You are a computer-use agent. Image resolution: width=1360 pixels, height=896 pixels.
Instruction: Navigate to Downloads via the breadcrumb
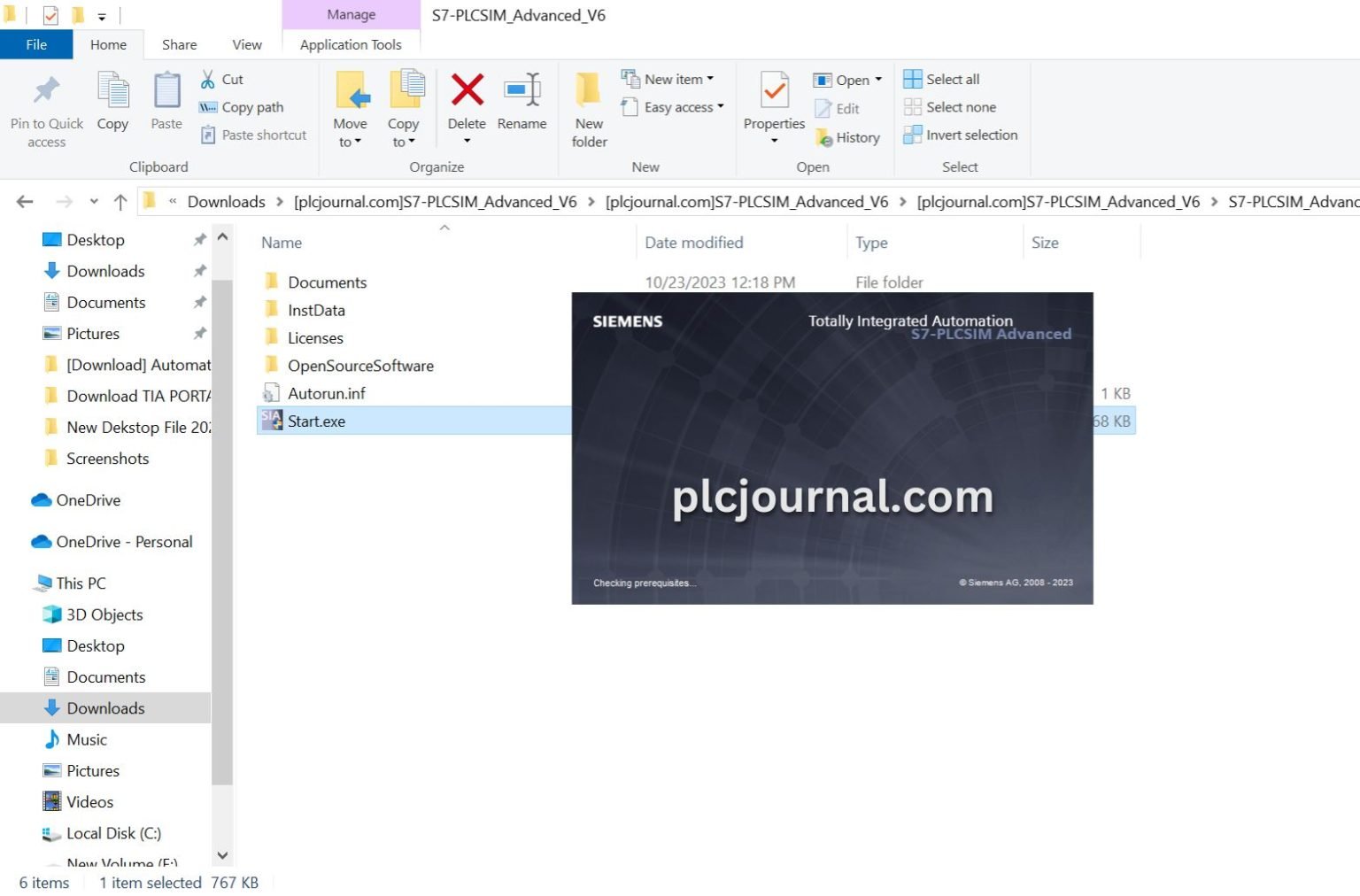(x=226, y=201)
